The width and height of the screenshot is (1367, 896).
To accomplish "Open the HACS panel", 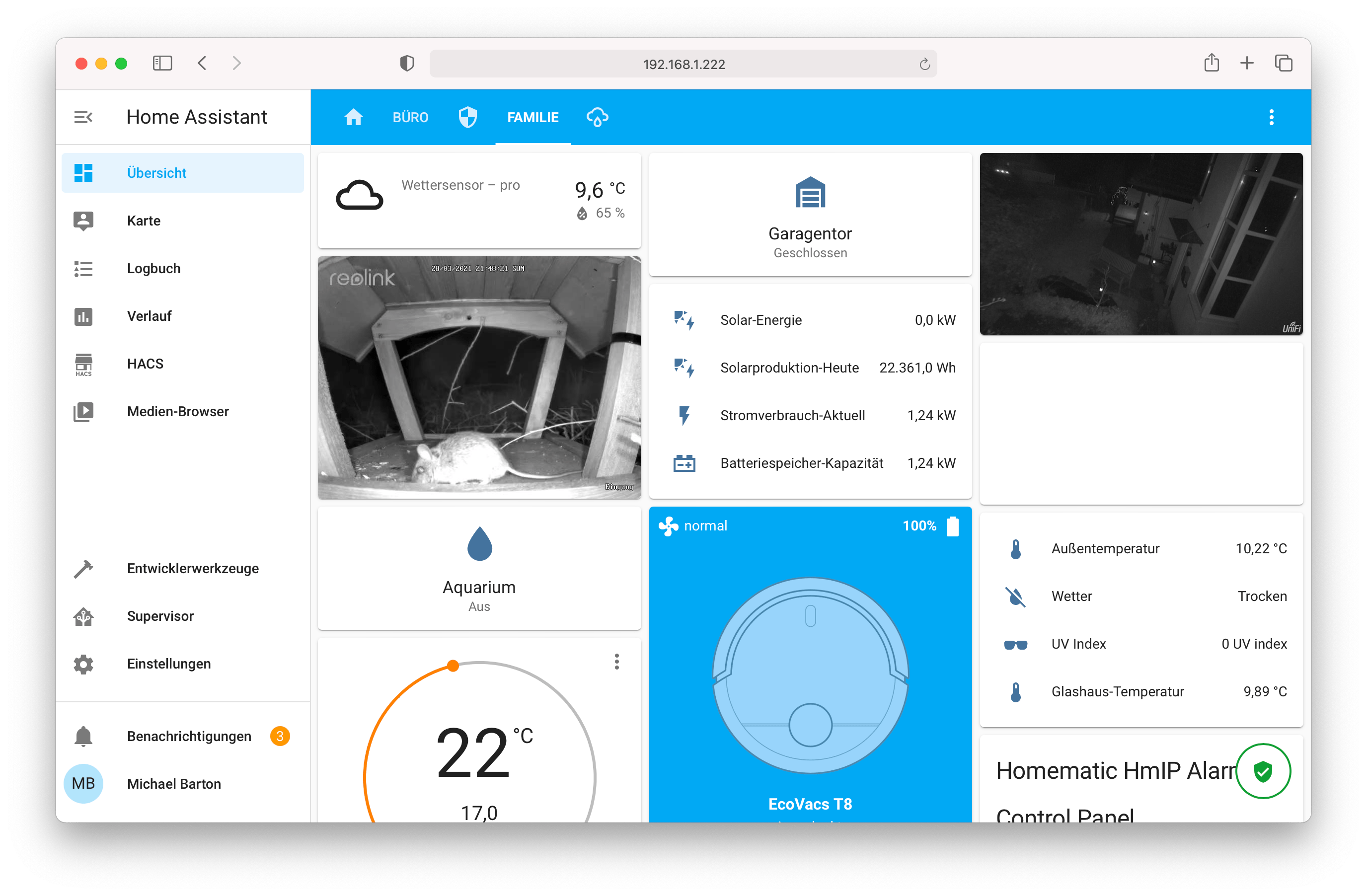I will pos(145,364).
